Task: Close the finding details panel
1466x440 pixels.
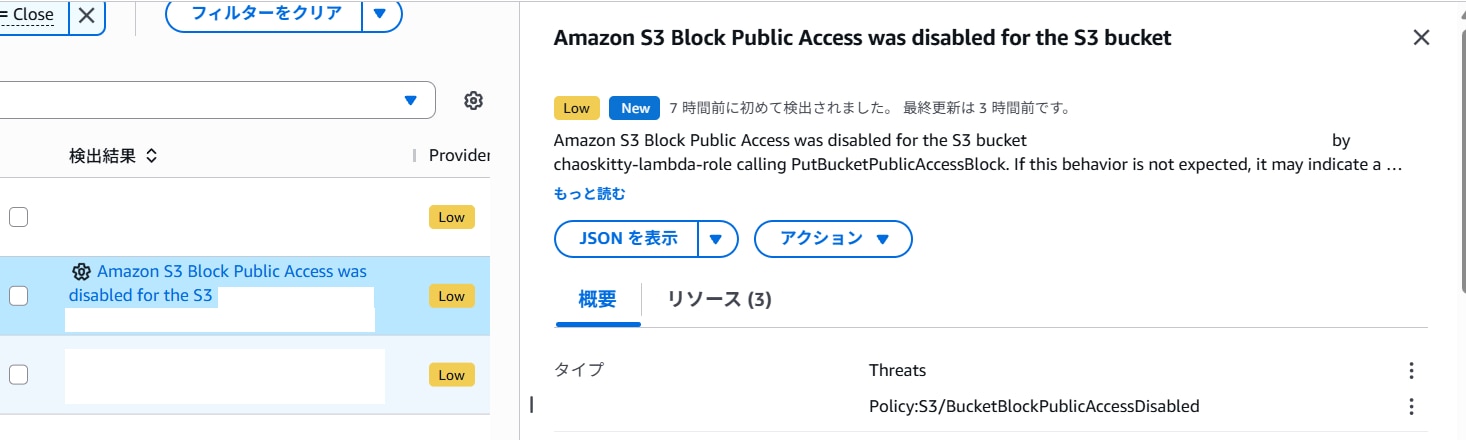Action: click(x=1421, y=38)
